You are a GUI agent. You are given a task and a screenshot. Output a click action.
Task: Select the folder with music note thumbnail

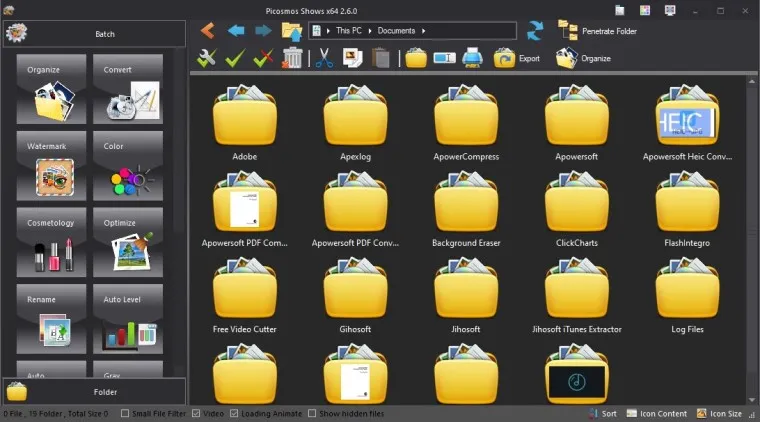576,374
